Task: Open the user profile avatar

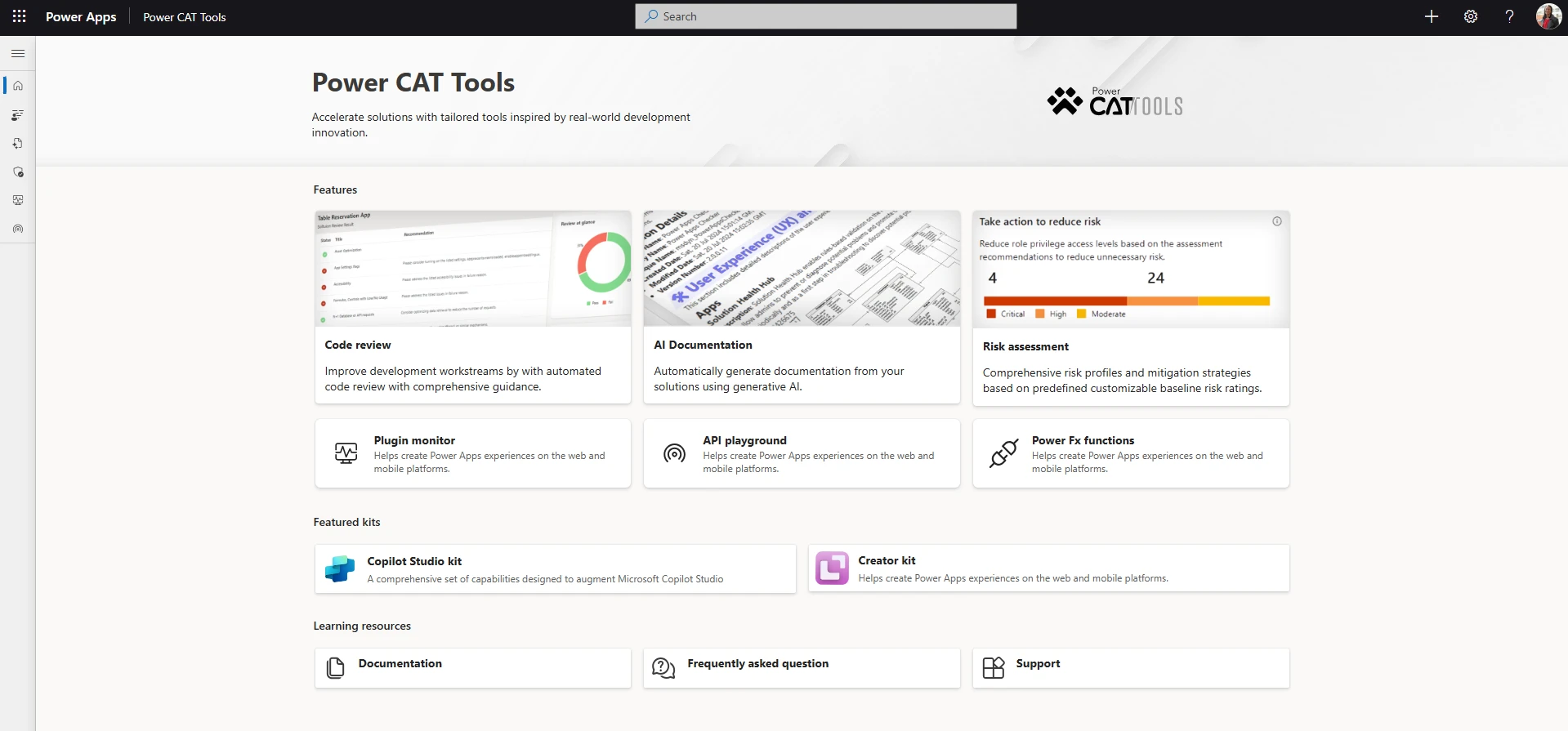Action: pos(1548,16)
